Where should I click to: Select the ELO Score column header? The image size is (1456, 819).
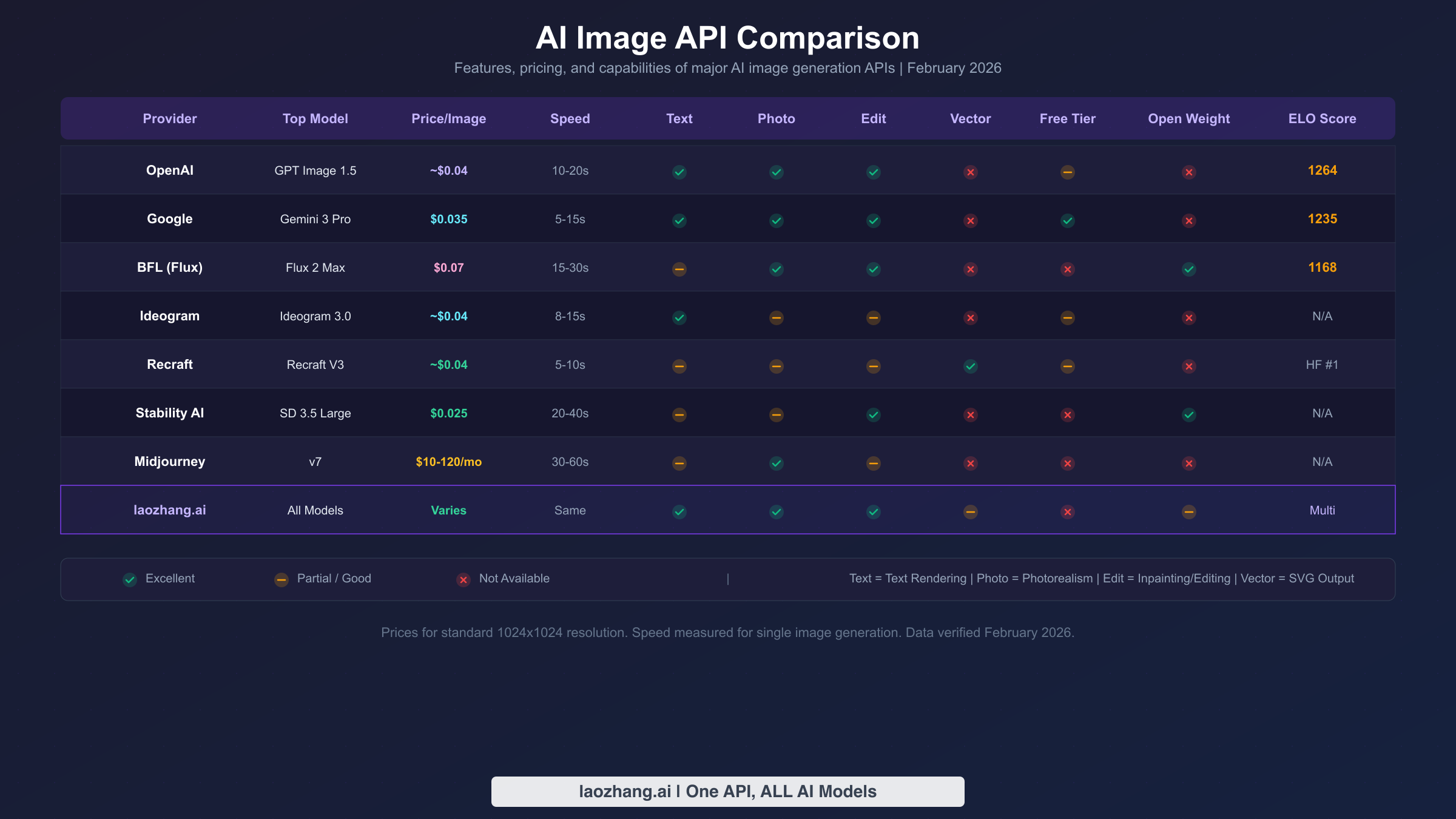[1321, 118]
